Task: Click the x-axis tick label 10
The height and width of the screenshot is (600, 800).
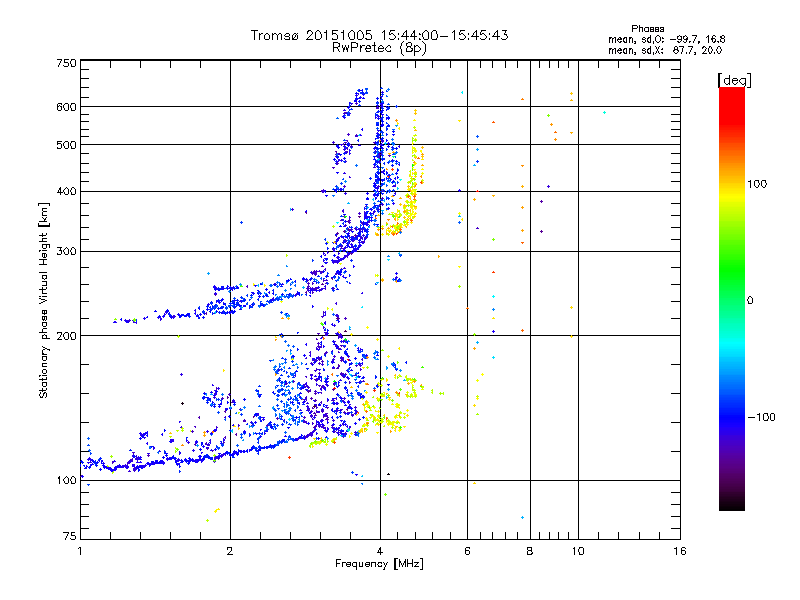Action: point(578,551)
